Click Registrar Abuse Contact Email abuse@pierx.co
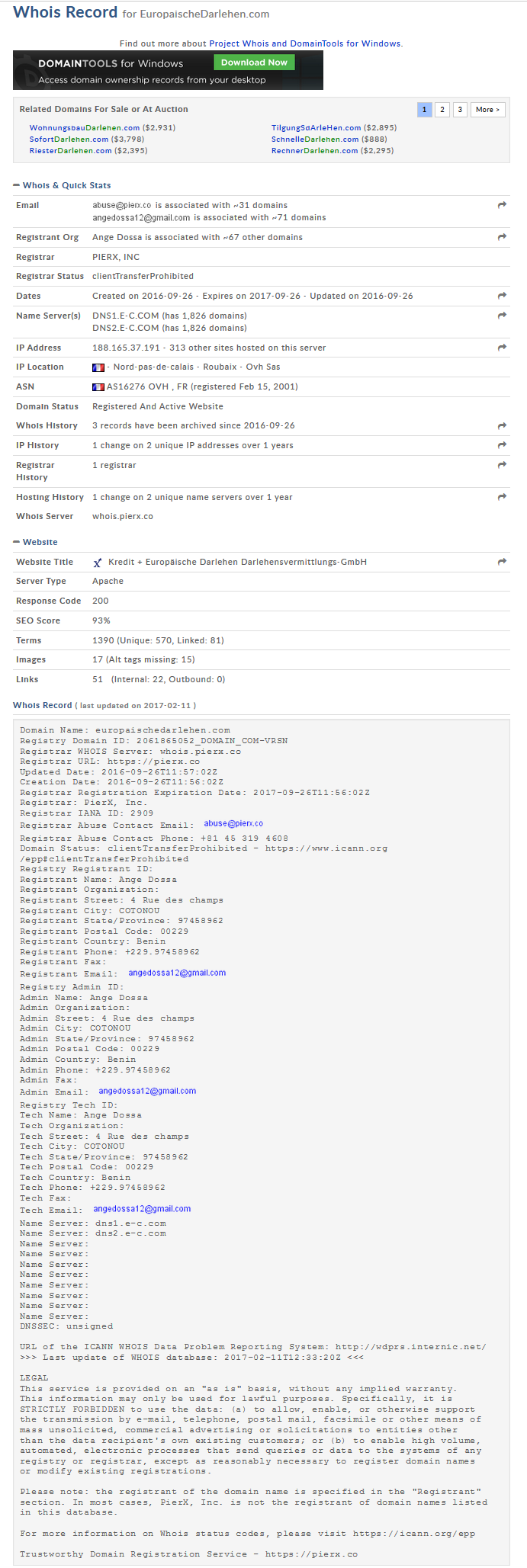The image size is (527, 1568). pyautogui.click(x=233, y=823)
